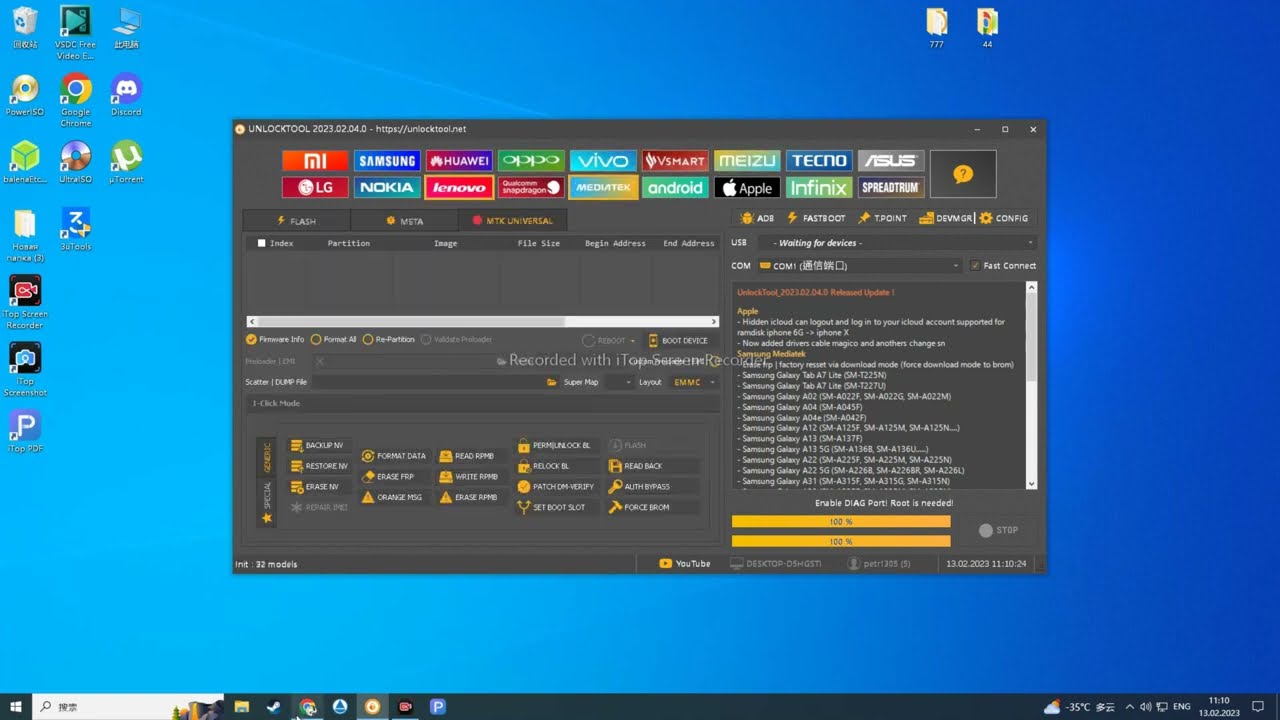The image size is (1280, 720).
Task: Open the FASTBOOT toolbar item
Action: 816,218
